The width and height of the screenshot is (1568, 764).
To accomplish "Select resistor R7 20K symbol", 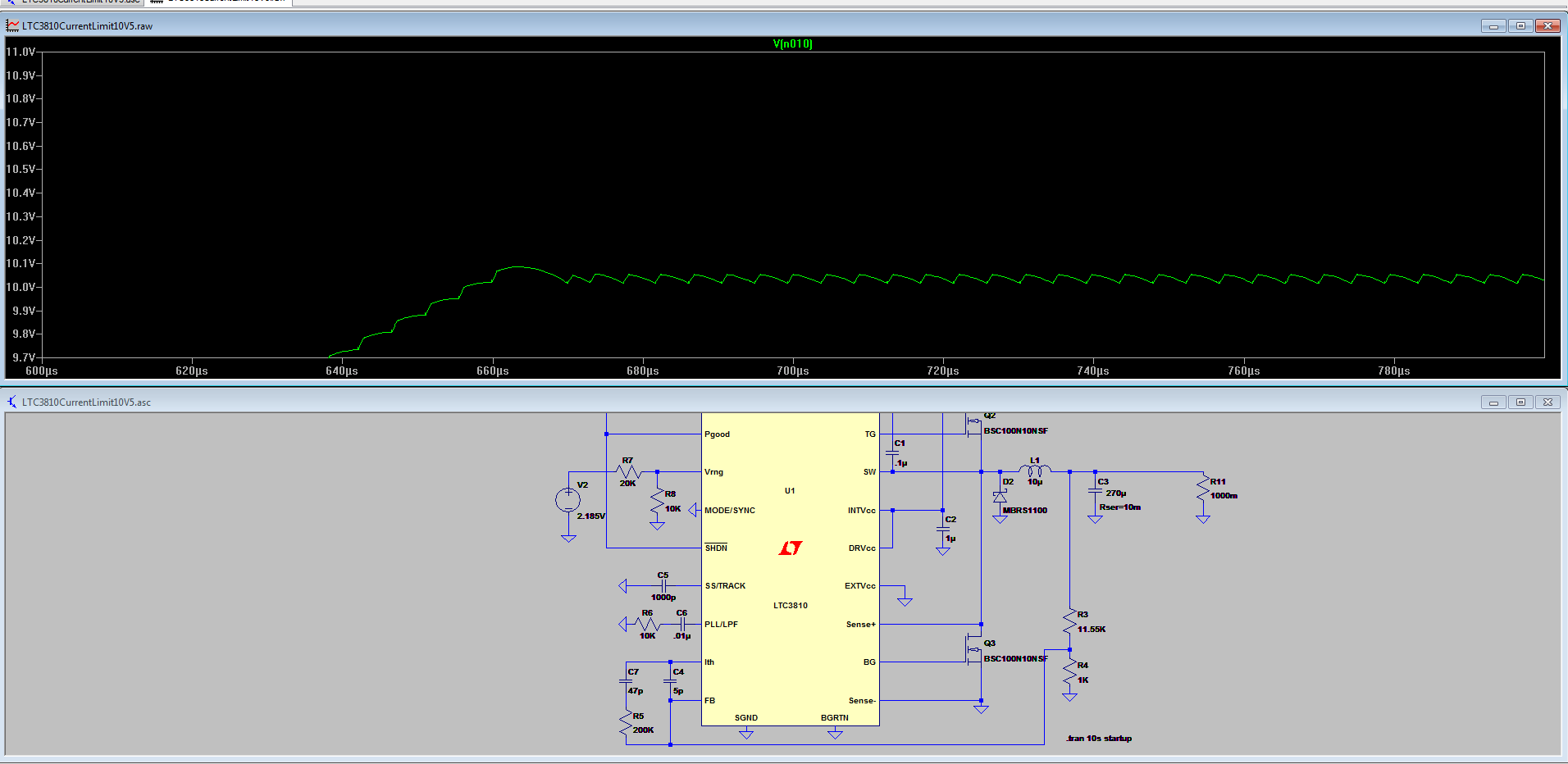I will (x=628, y=472).
